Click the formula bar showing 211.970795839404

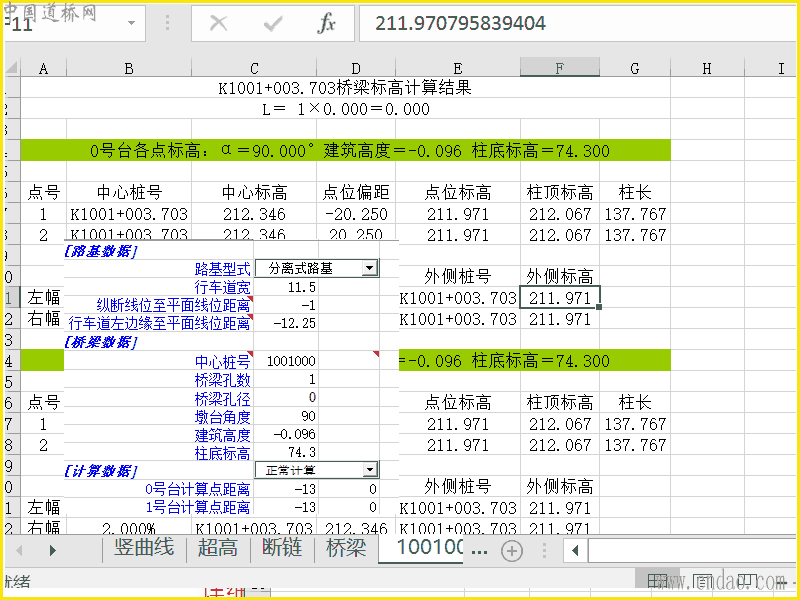pos(578,23)
